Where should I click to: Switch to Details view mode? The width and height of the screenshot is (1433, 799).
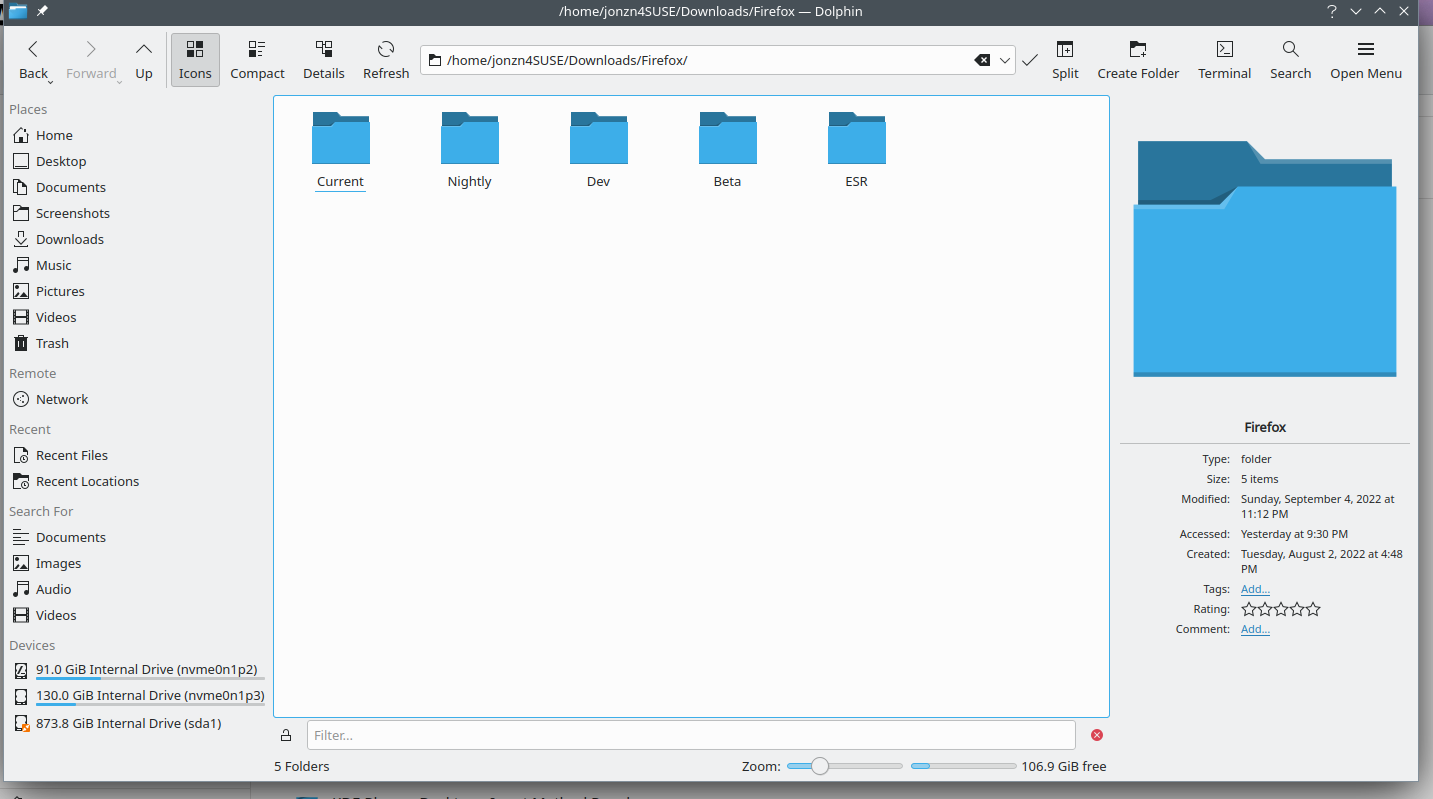(323, 60)
